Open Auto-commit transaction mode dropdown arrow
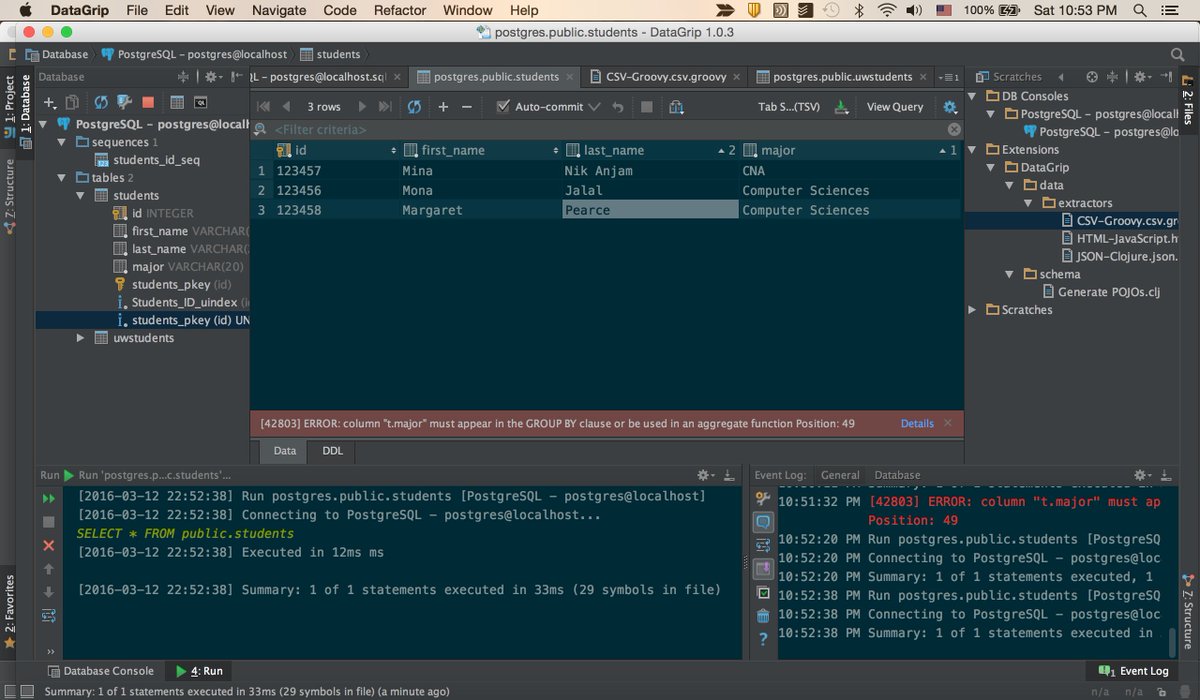The height and width of the screenshot is (700, 1200). (x=594, y=106)
